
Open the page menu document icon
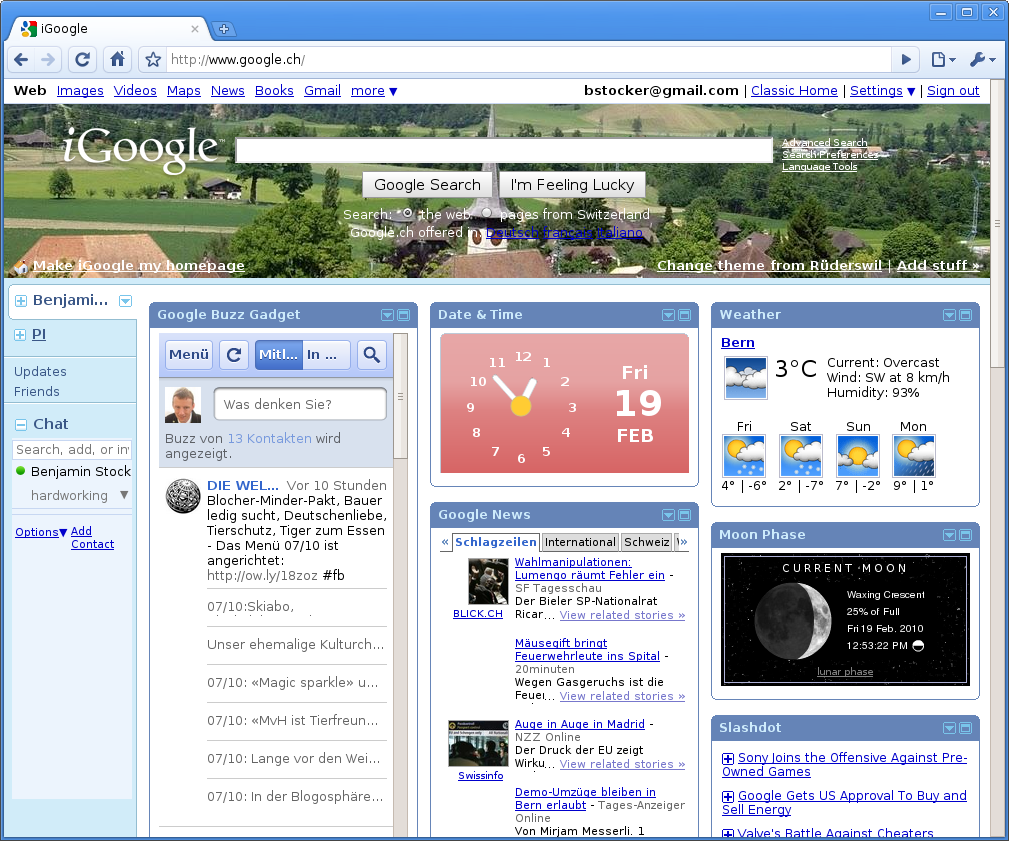coord(943,60)
